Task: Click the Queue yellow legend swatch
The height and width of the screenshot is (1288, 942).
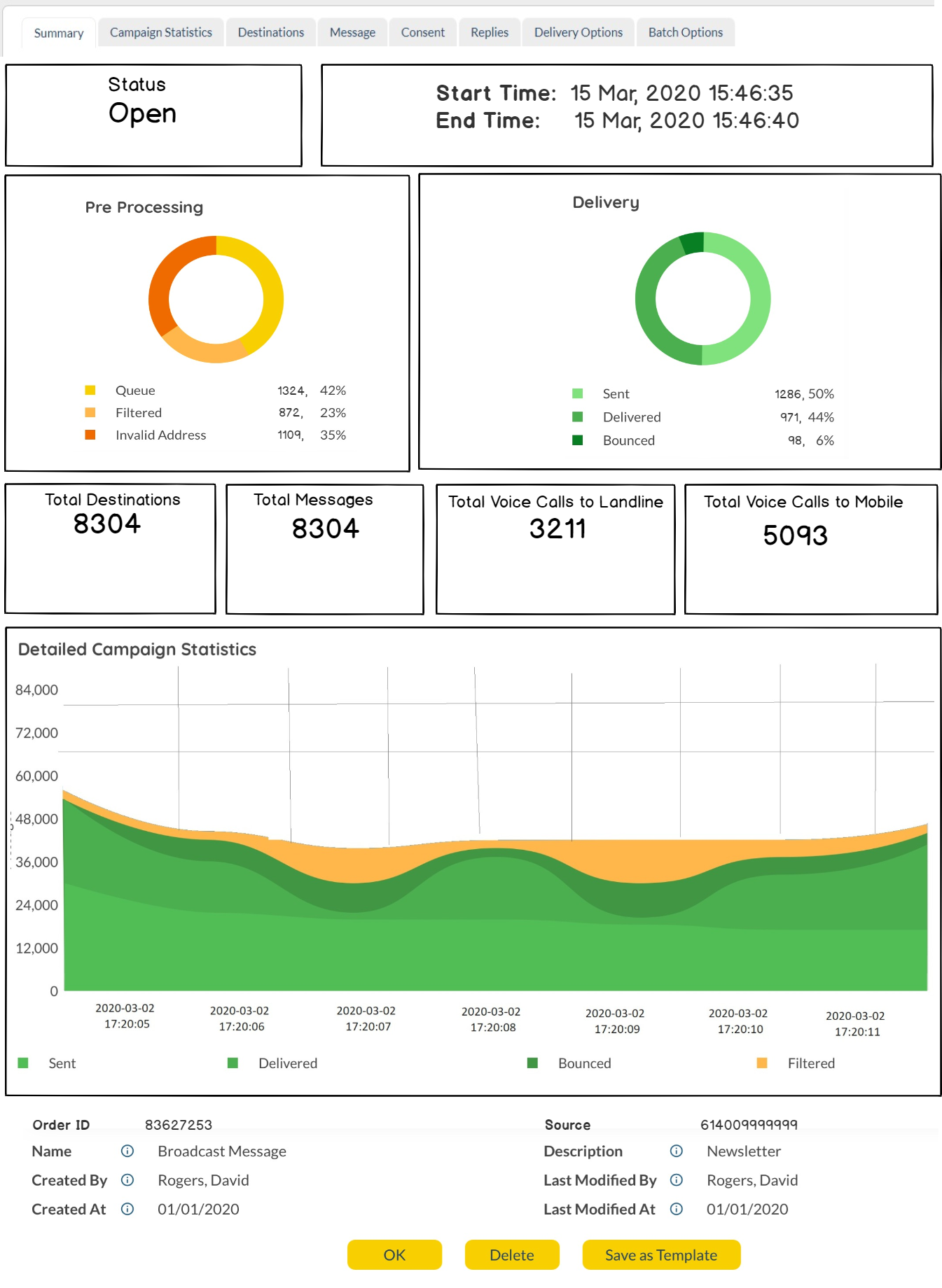Action: pos(90,391)
